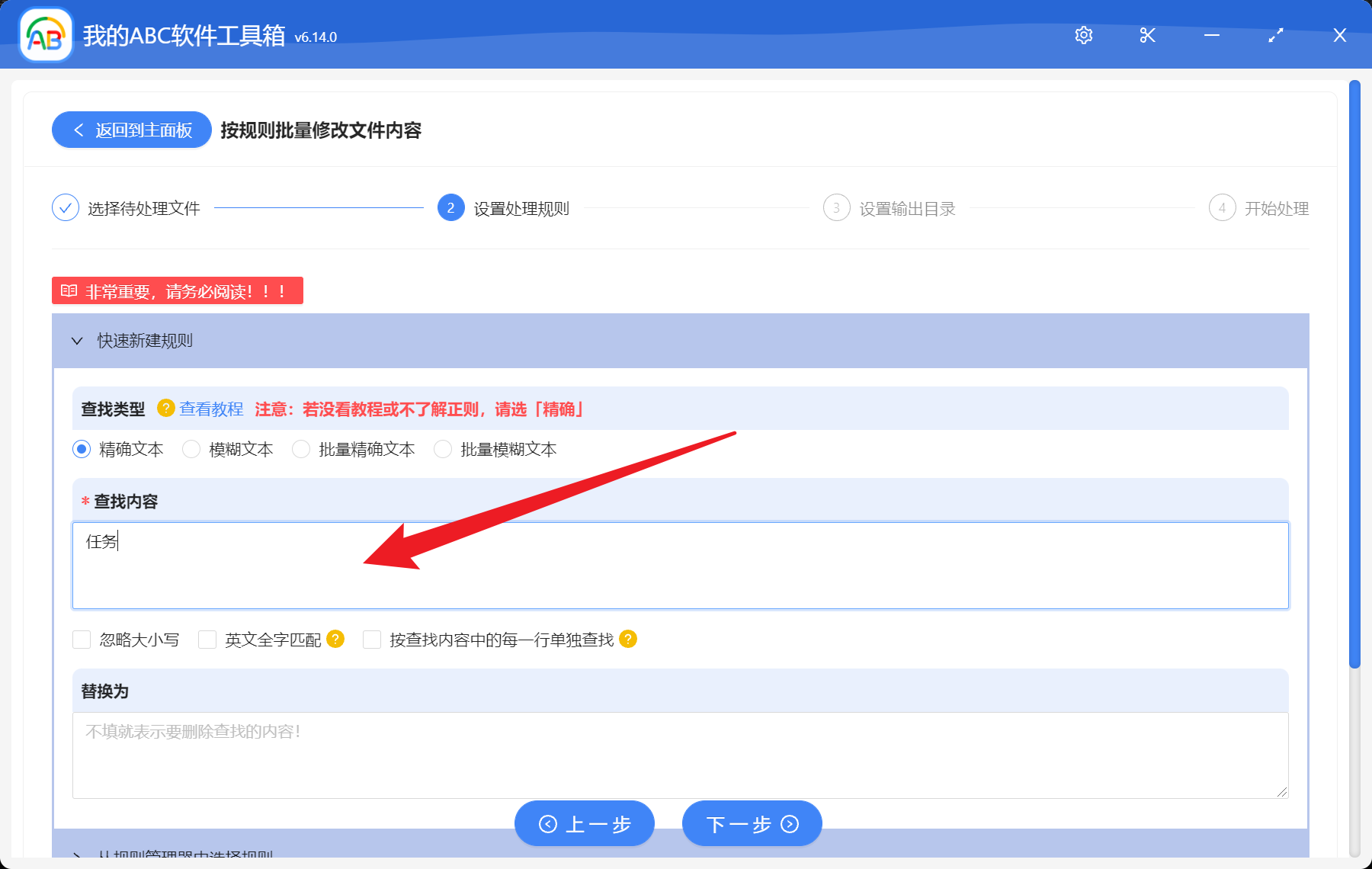Click the book icon on the red warning banner
The height and width of the screenshot is (869, 1372).
[69, 290]
